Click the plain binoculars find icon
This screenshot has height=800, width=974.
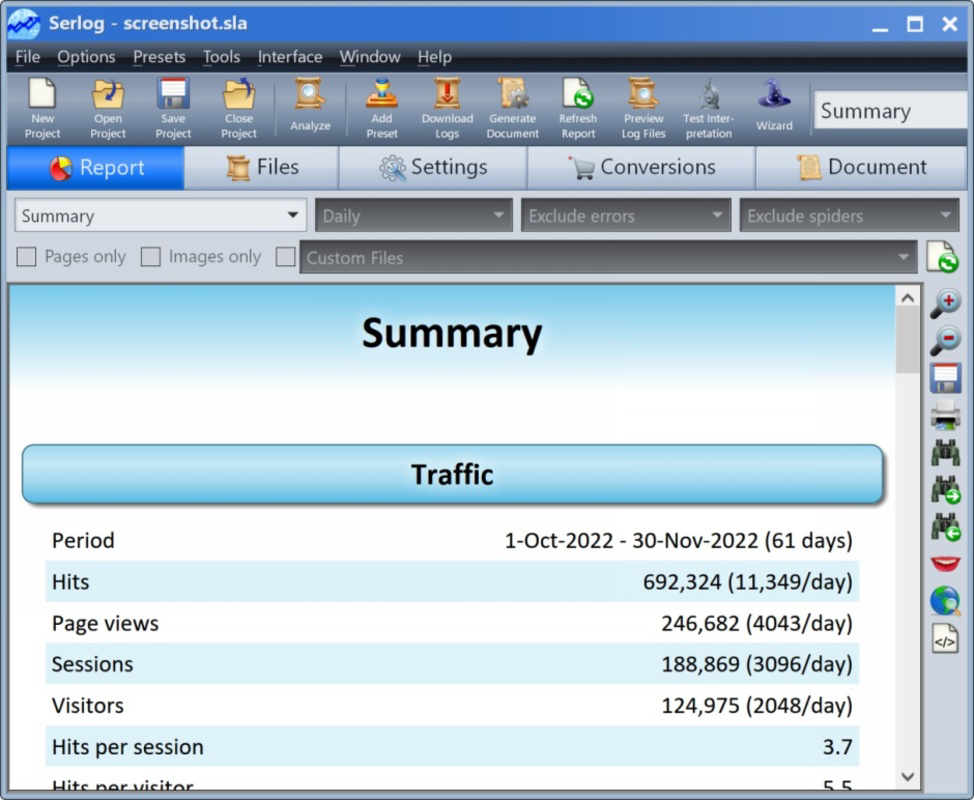click(x=945, y=452)
